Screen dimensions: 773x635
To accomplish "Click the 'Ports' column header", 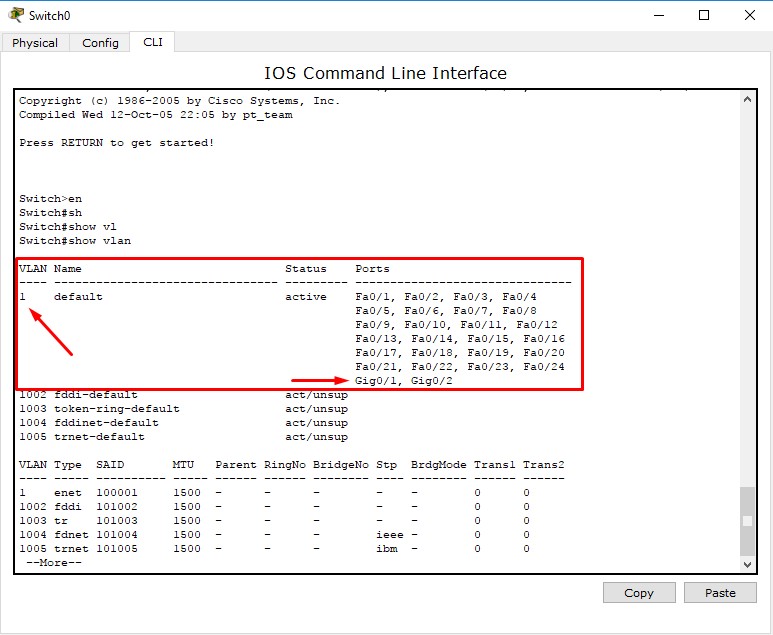I will coord(372,269).
